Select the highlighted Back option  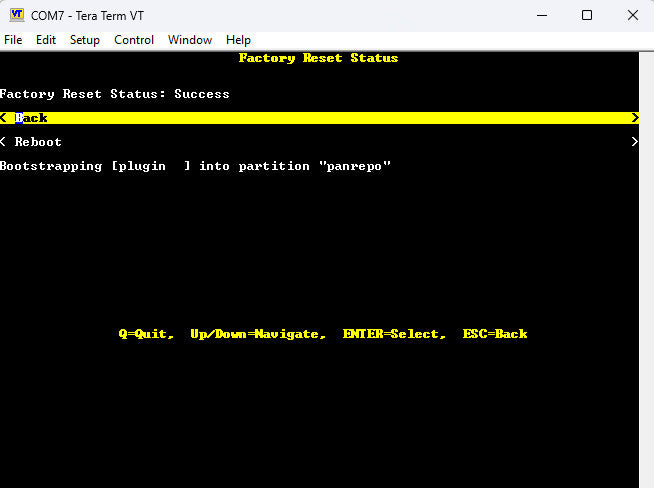(319, 118)
